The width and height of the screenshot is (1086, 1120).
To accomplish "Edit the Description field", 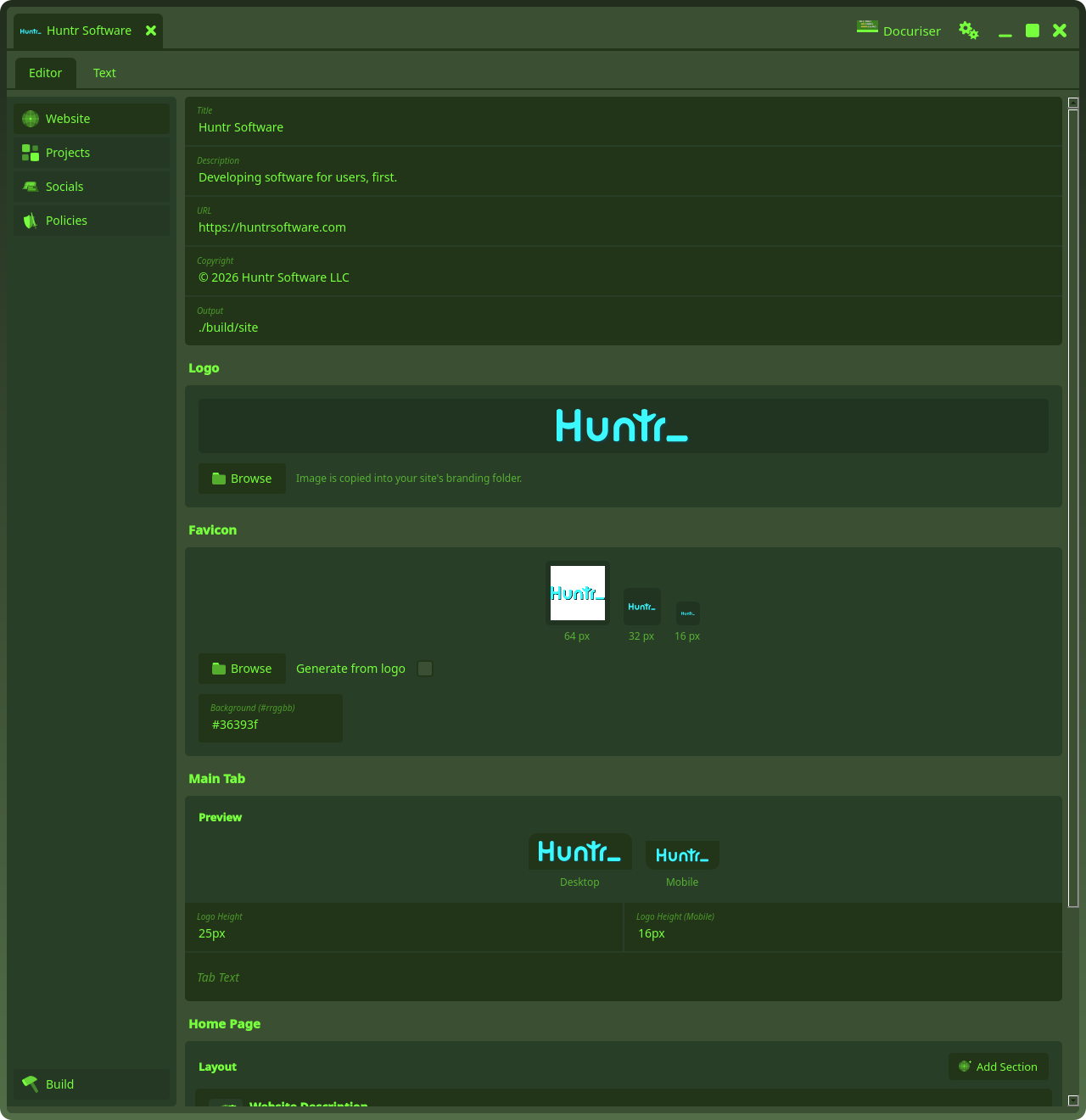I will point(624,171).
